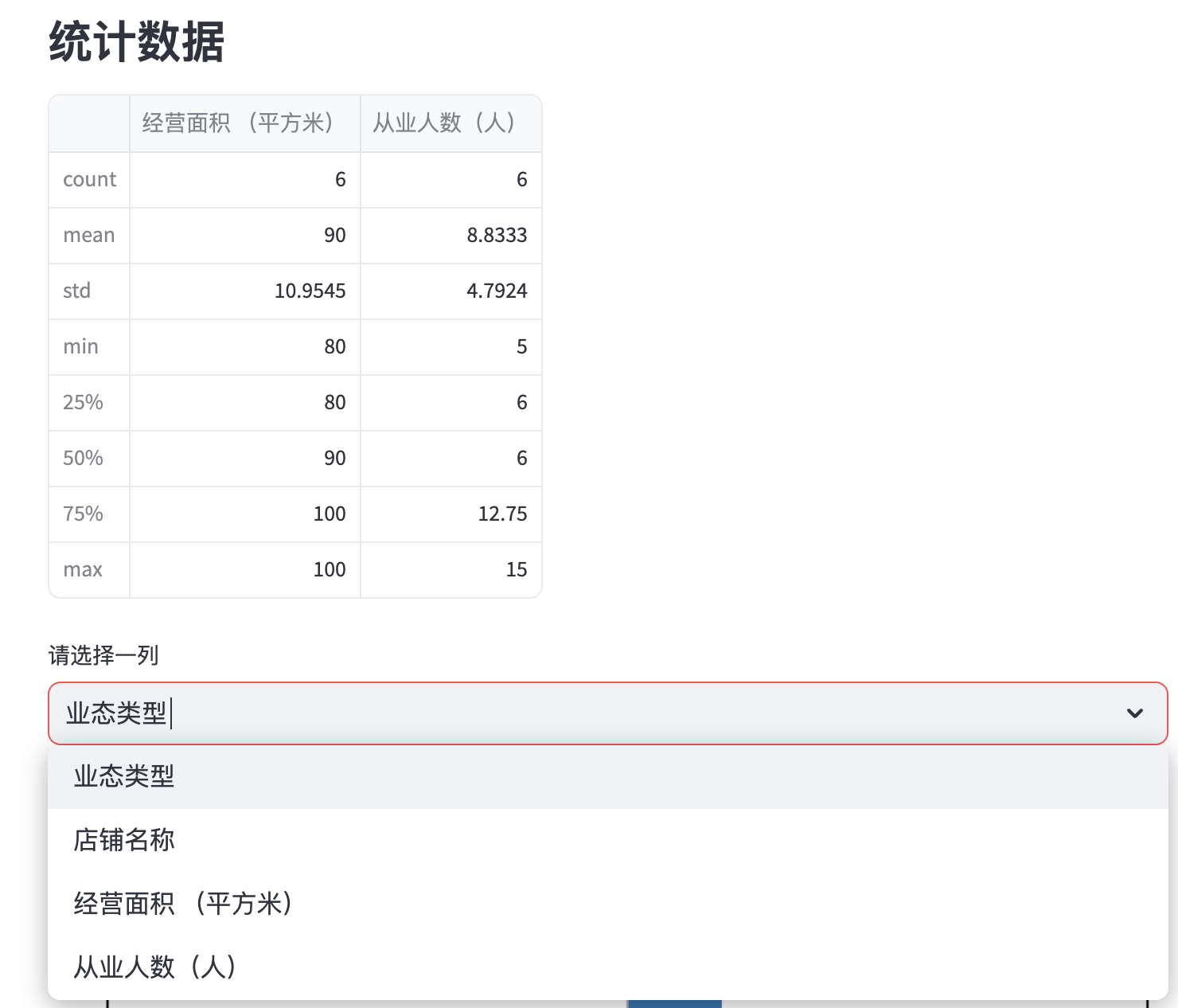The image size is (1178, 1008).
Task: Select the 业态类型 option in dropdown list
Action: click(x=608, y=776)
